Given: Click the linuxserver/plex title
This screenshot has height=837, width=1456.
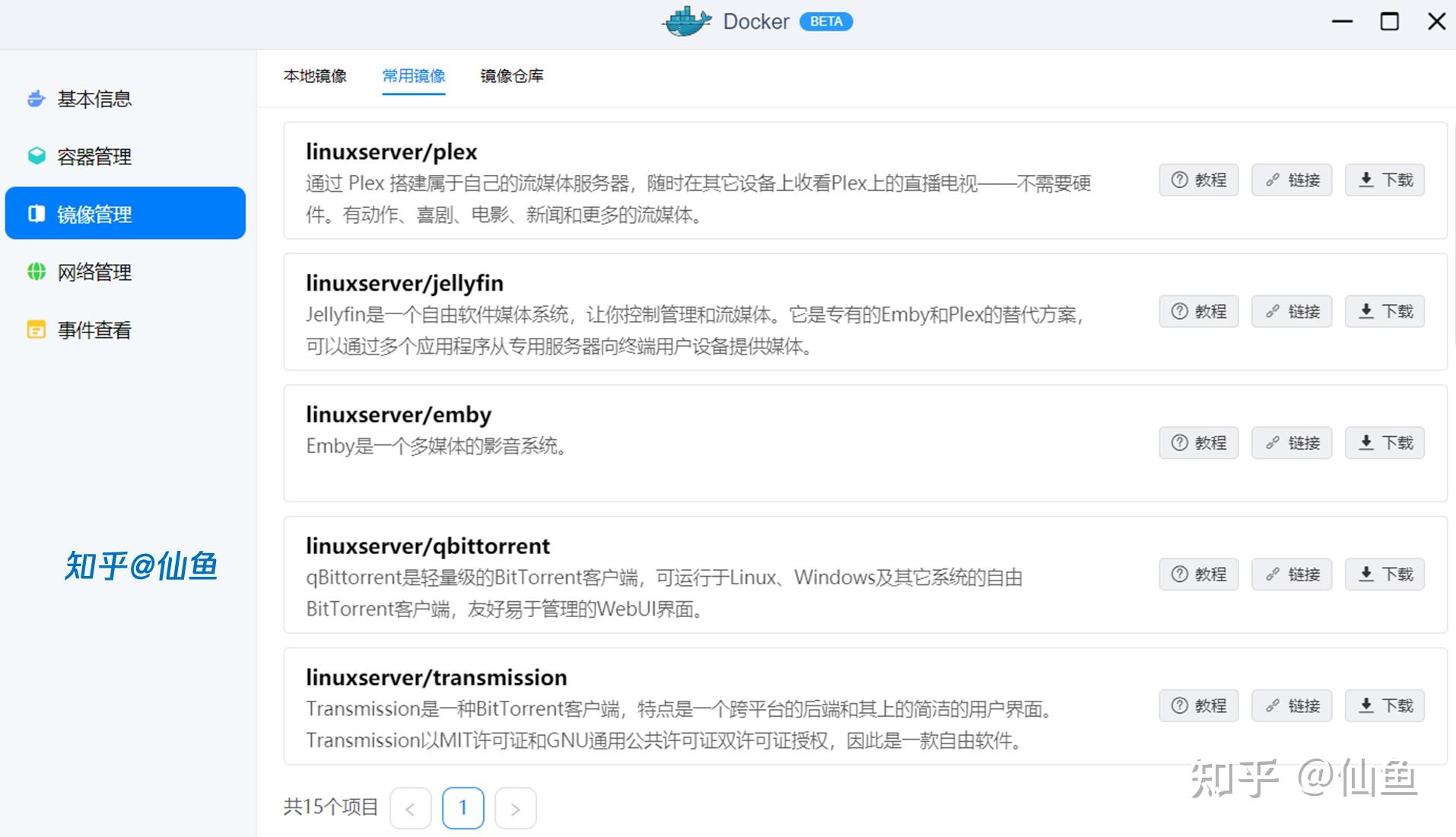Looking at the screenshot, I should coord(392,151).
